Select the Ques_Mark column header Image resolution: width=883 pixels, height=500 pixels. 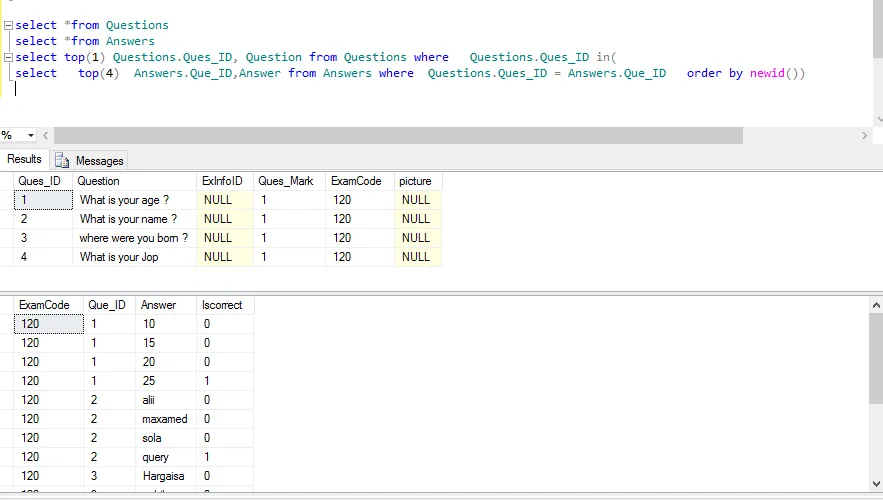[x=289, y=181]
